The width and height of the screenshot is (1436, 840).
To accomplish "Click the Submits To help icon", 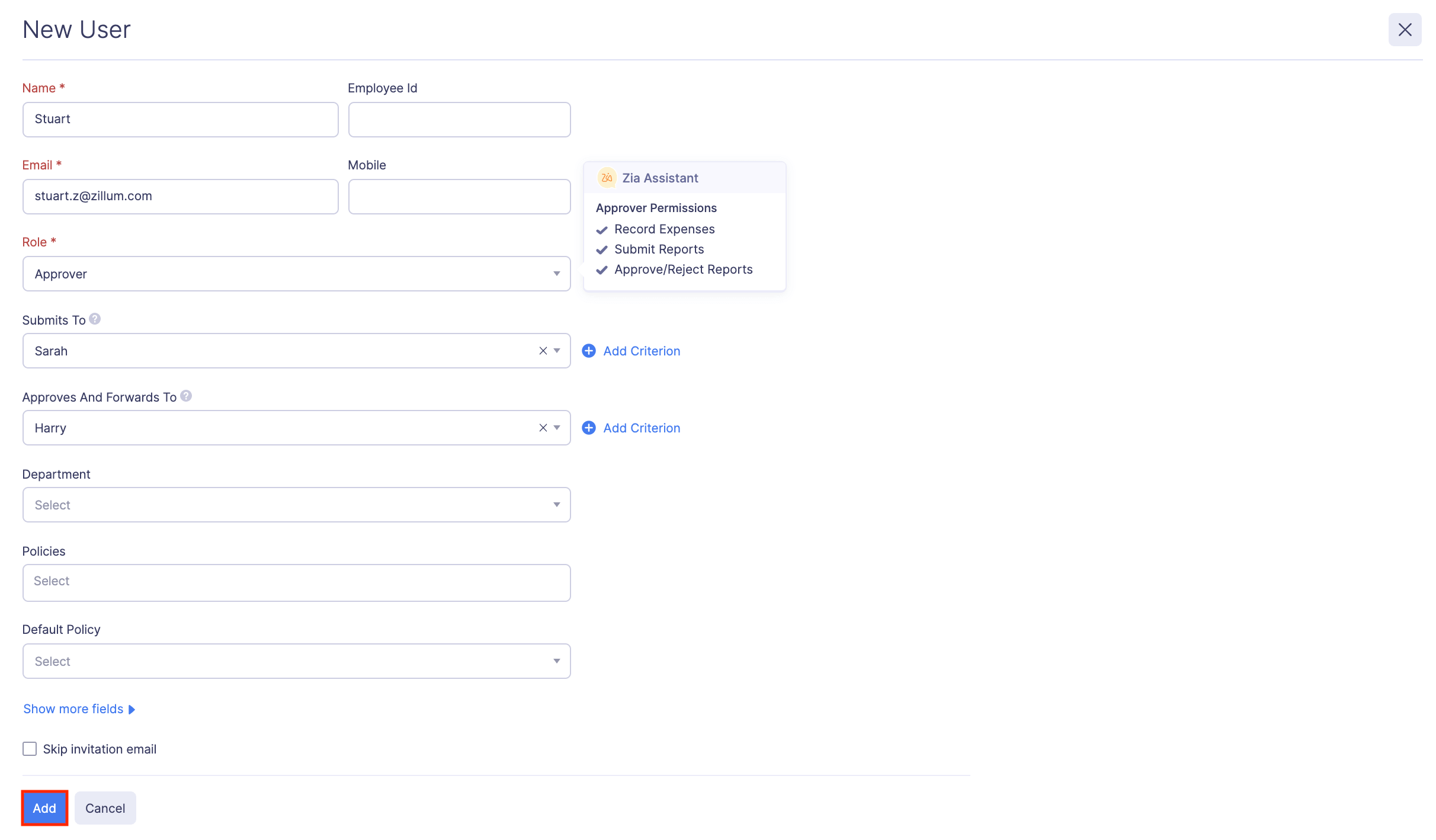I will (x=95, y=319).
